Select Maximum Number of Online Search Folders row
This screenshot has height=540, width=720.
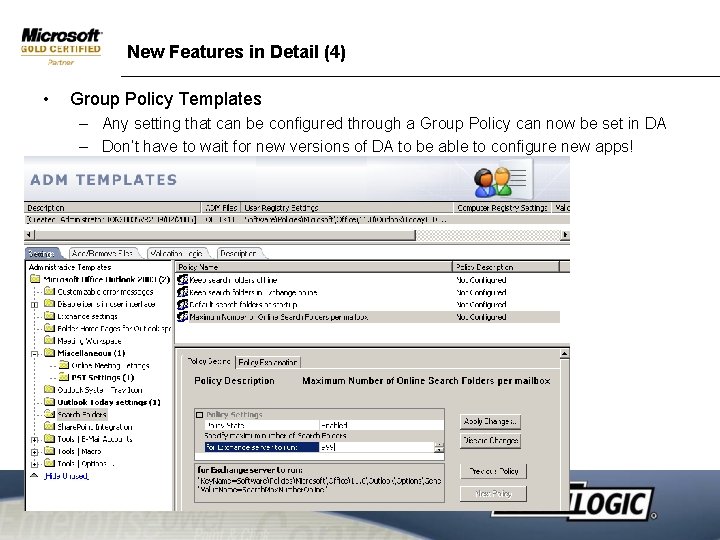[x=368, y=316]
